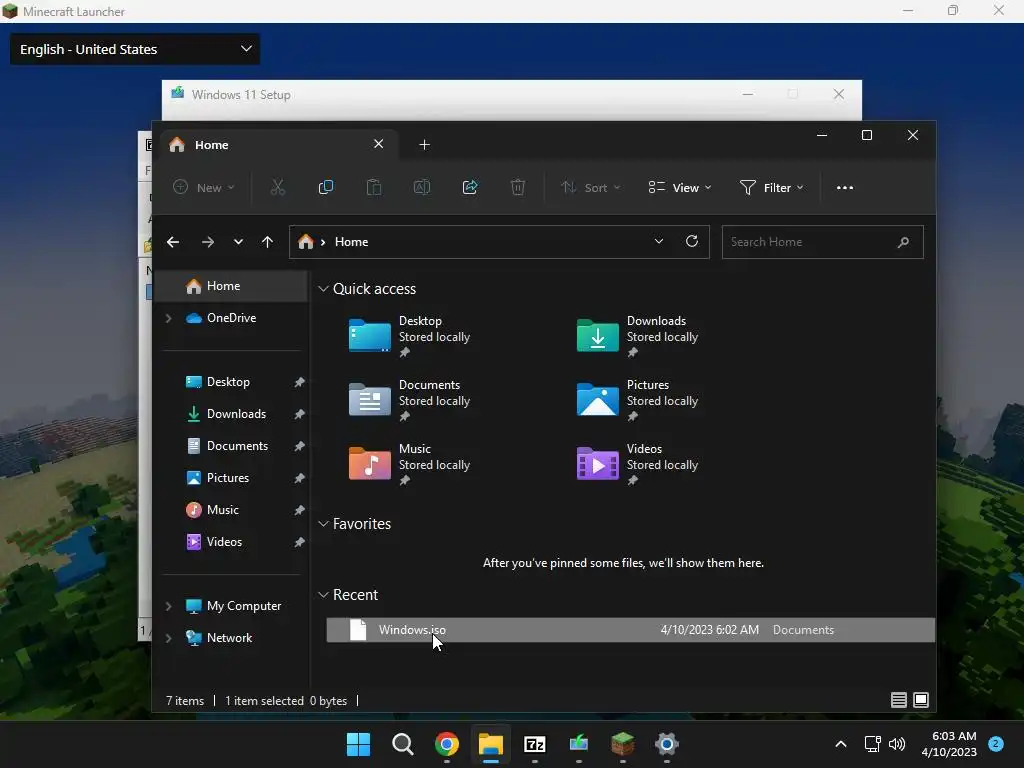The height and width of the screenshot is (768, 1024).
Task: Click Home in the address bar
Action: pyautogui.click(x=351, y=242)
